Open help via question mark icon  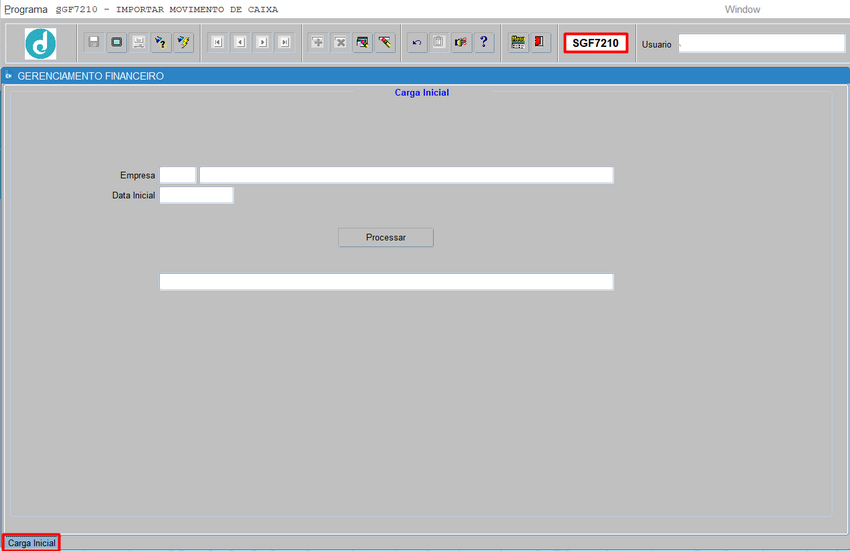(484, 42)
